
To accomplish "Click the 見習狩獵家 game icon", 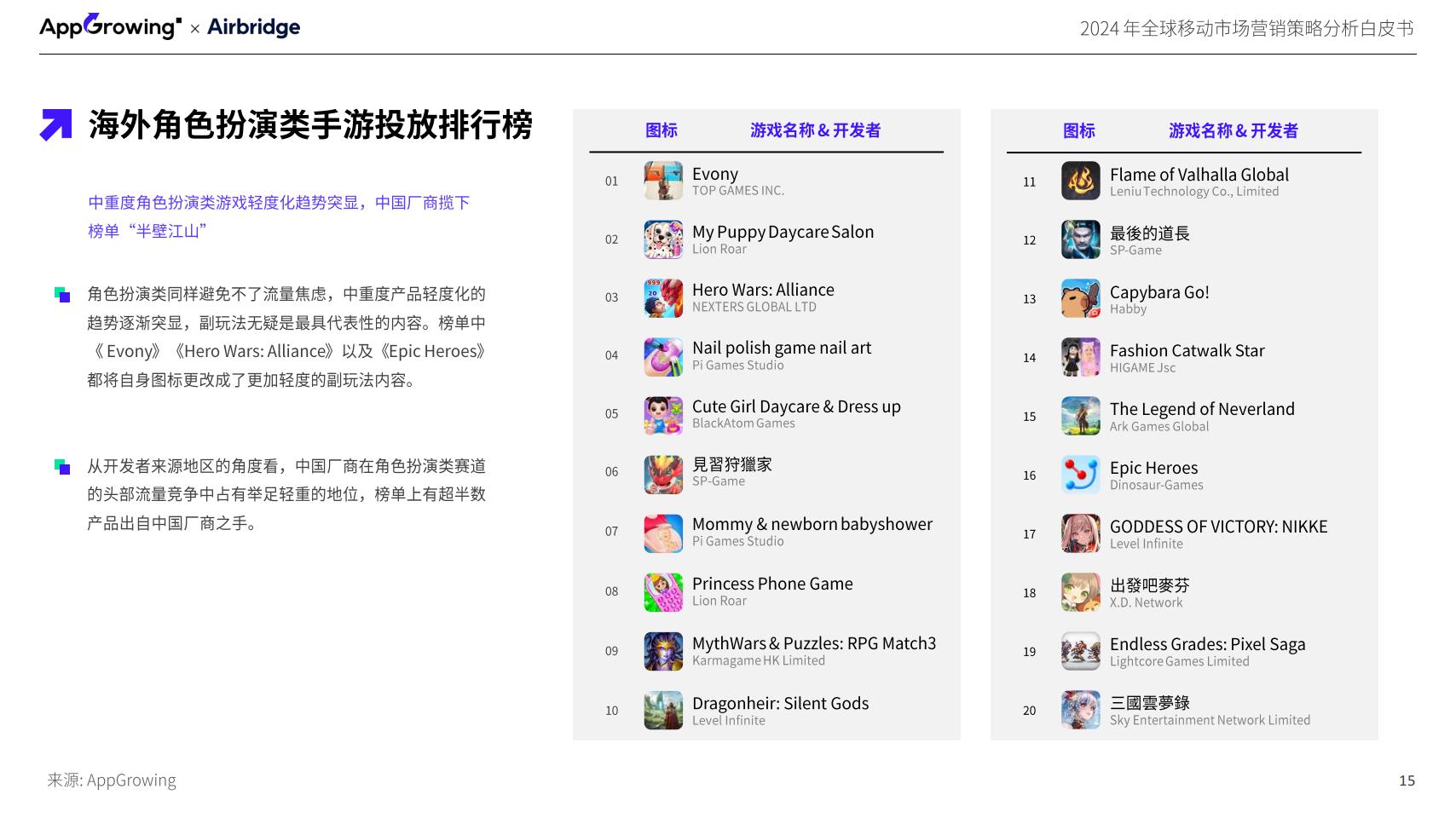I will pyautogui.click(x=663, y=474).
